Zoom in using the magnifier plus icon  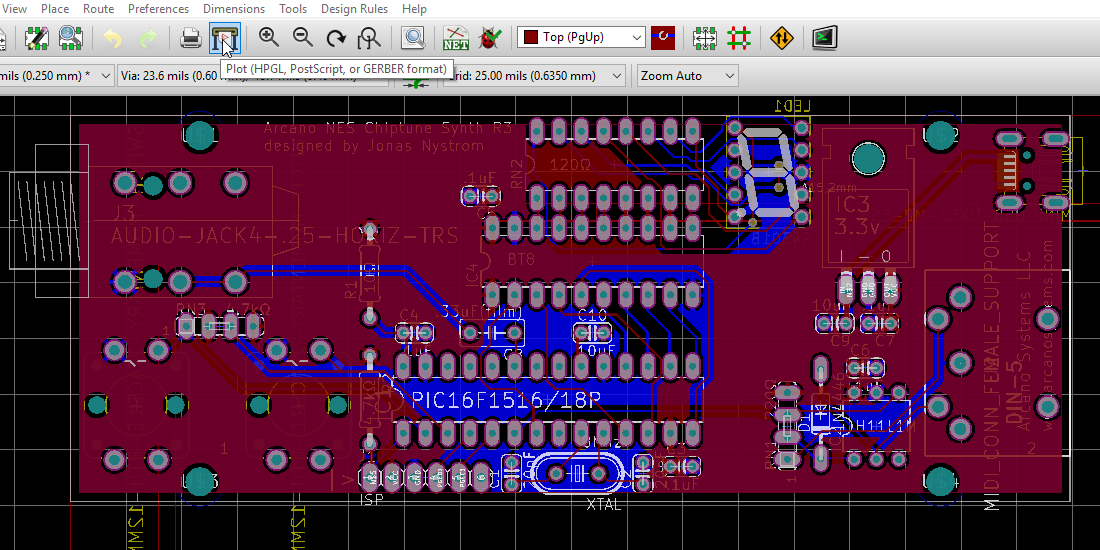point(268,38)
